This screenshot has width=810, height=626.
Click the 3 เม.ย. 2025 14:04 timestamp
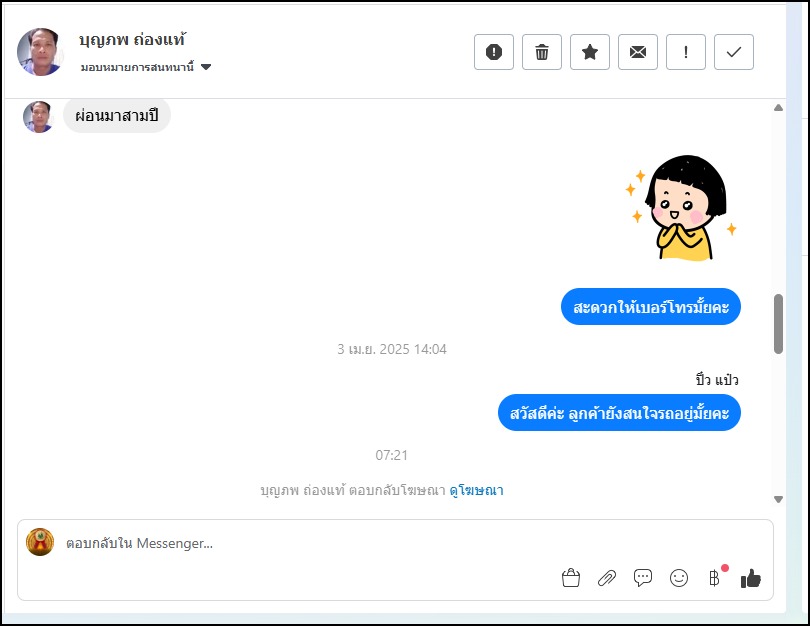coord(392,349)
